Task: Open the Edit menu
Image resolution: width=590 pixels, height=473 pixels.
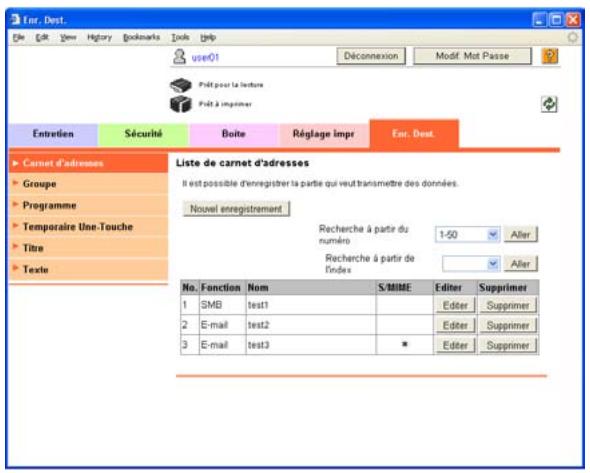Action: pyautogui.click(x=42, y=37)
